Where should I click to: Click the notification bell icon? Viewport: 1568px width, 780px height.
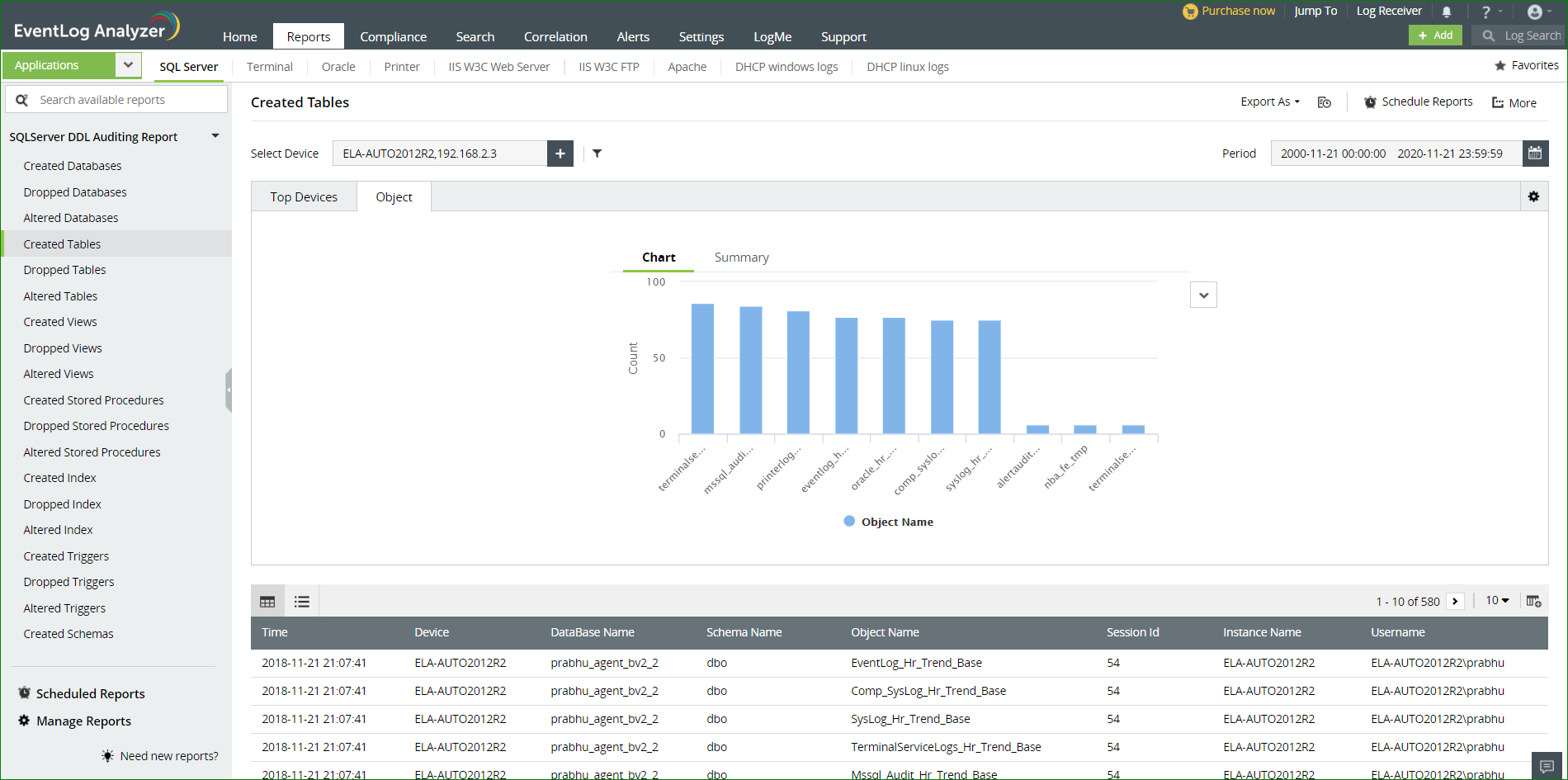pos(1447,12)
